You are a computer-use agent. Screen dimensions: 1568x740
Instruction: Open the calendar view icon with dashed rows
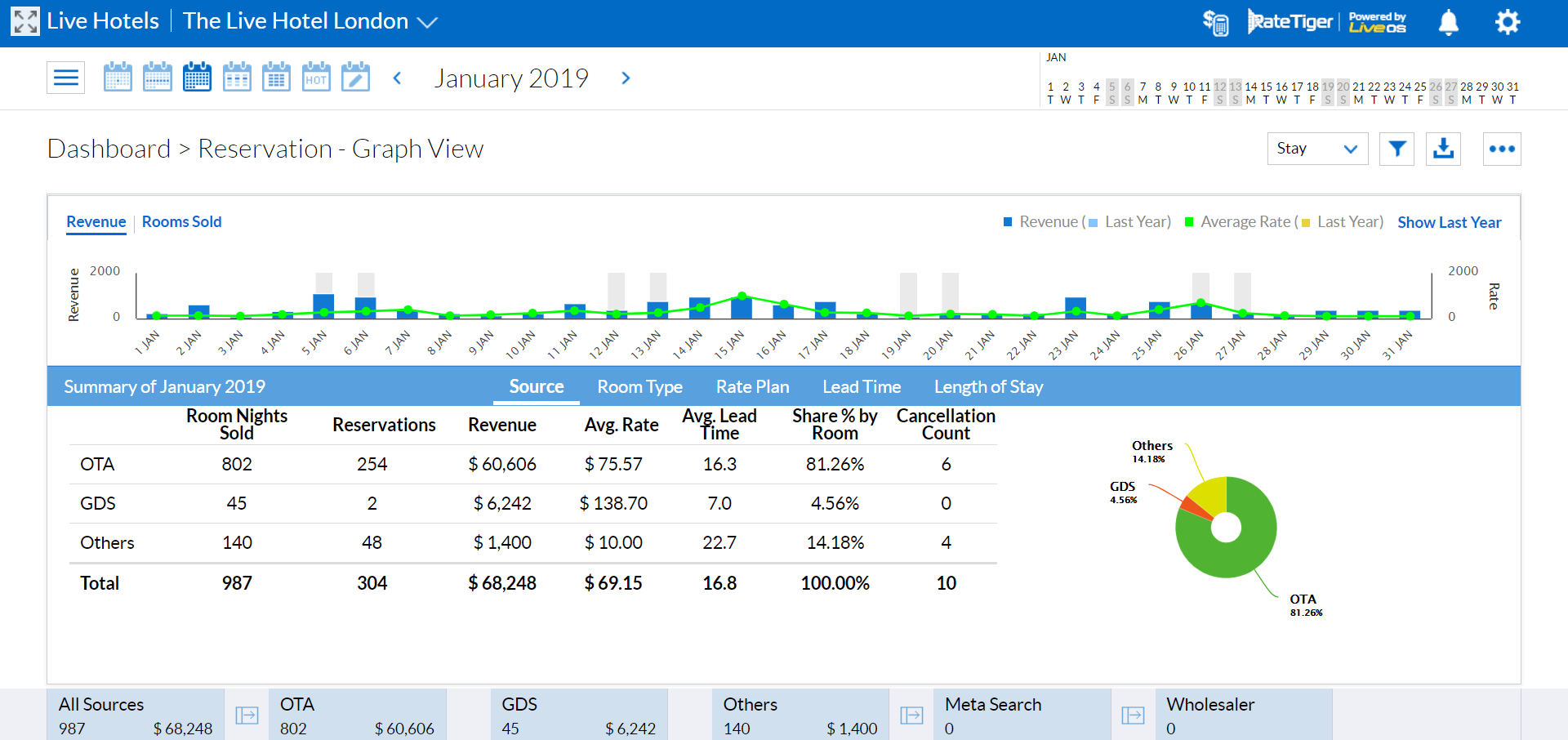point(237,77)
